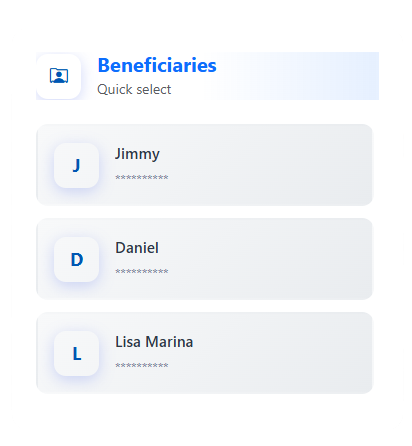Click the empty right side of Lisa Marina's card
412x446 pixels.
tap(283, 353)
